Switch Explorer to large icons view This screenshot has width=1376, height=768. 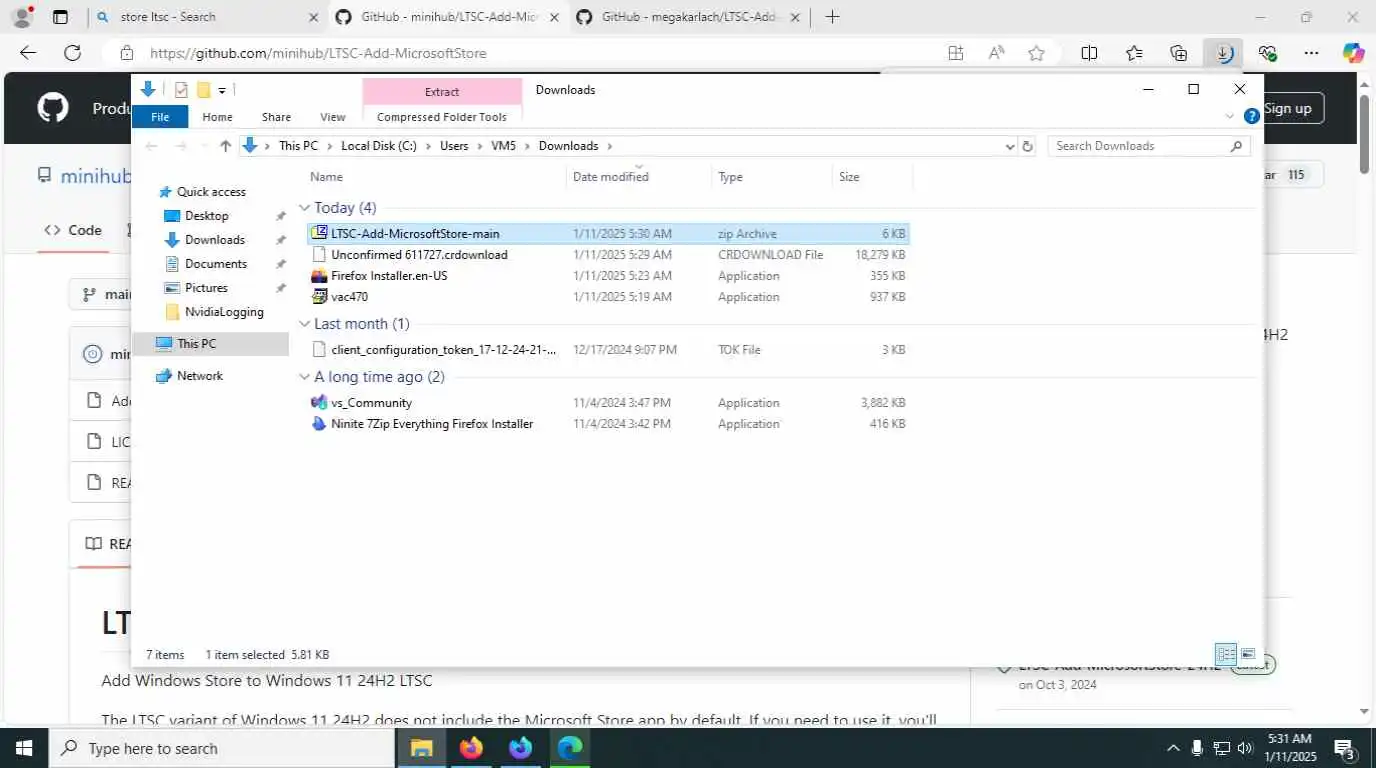coord(1248,654)
